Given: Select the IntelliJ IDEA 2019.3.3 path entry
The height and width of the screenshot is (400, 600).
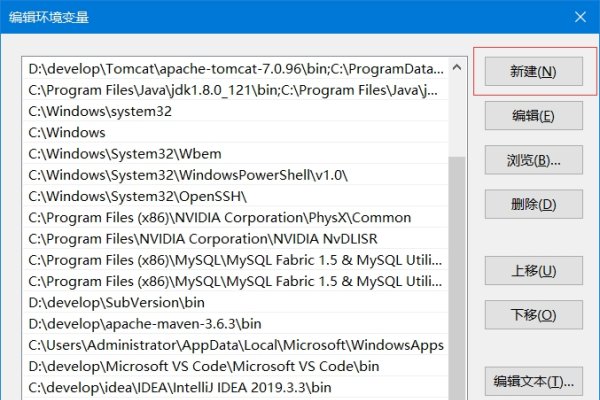Looking at the screenshot, I should [180, 387].
